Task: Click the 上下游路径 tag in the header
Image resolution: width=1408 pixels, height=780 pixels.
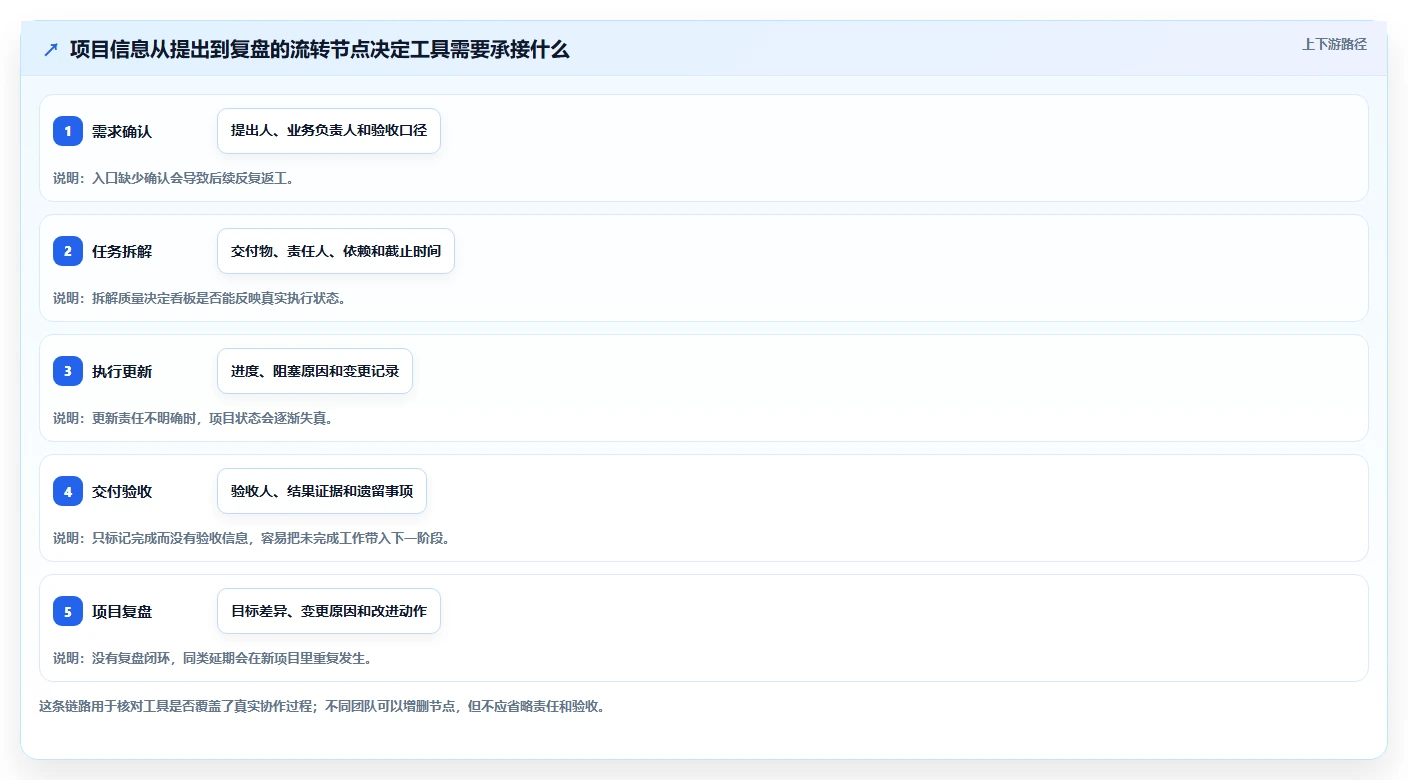Action: pos(1334,44)
